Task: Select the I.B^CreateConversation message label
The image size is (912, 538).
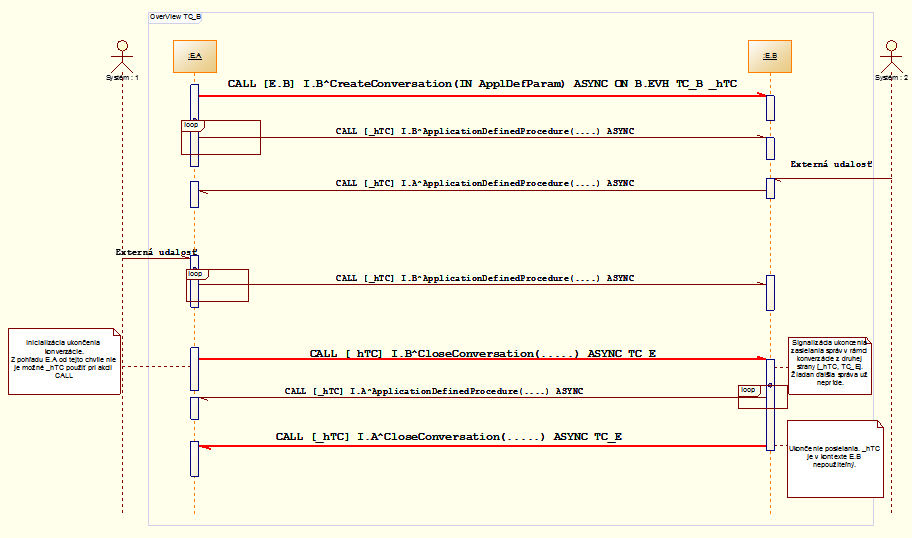Action: [x=482, y=85]
